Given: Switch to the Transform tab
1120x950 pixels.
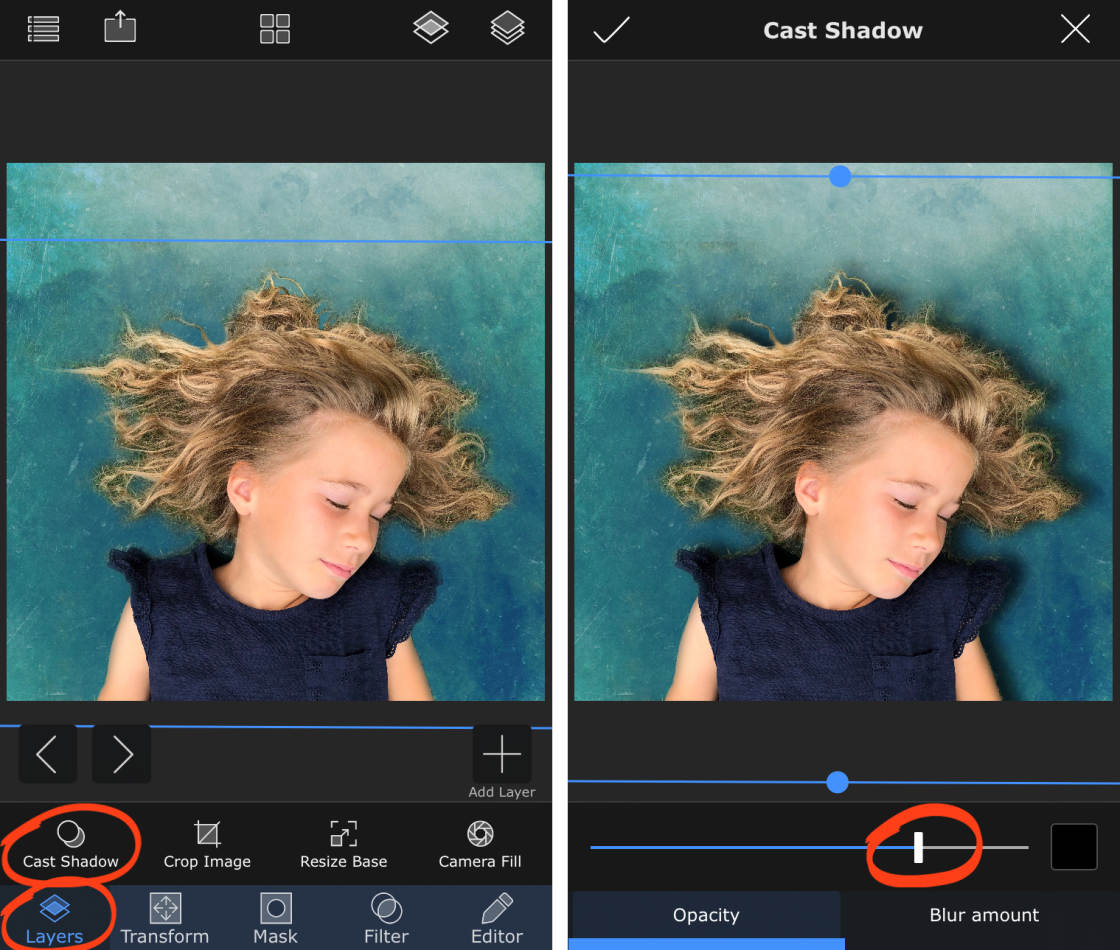Looking at the screenshot, I should pos(165,919).
